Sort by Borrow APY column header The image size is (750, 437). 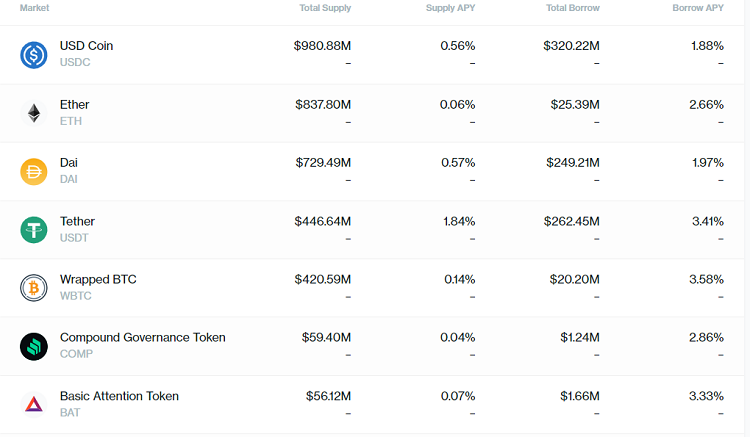click(698, 8)
